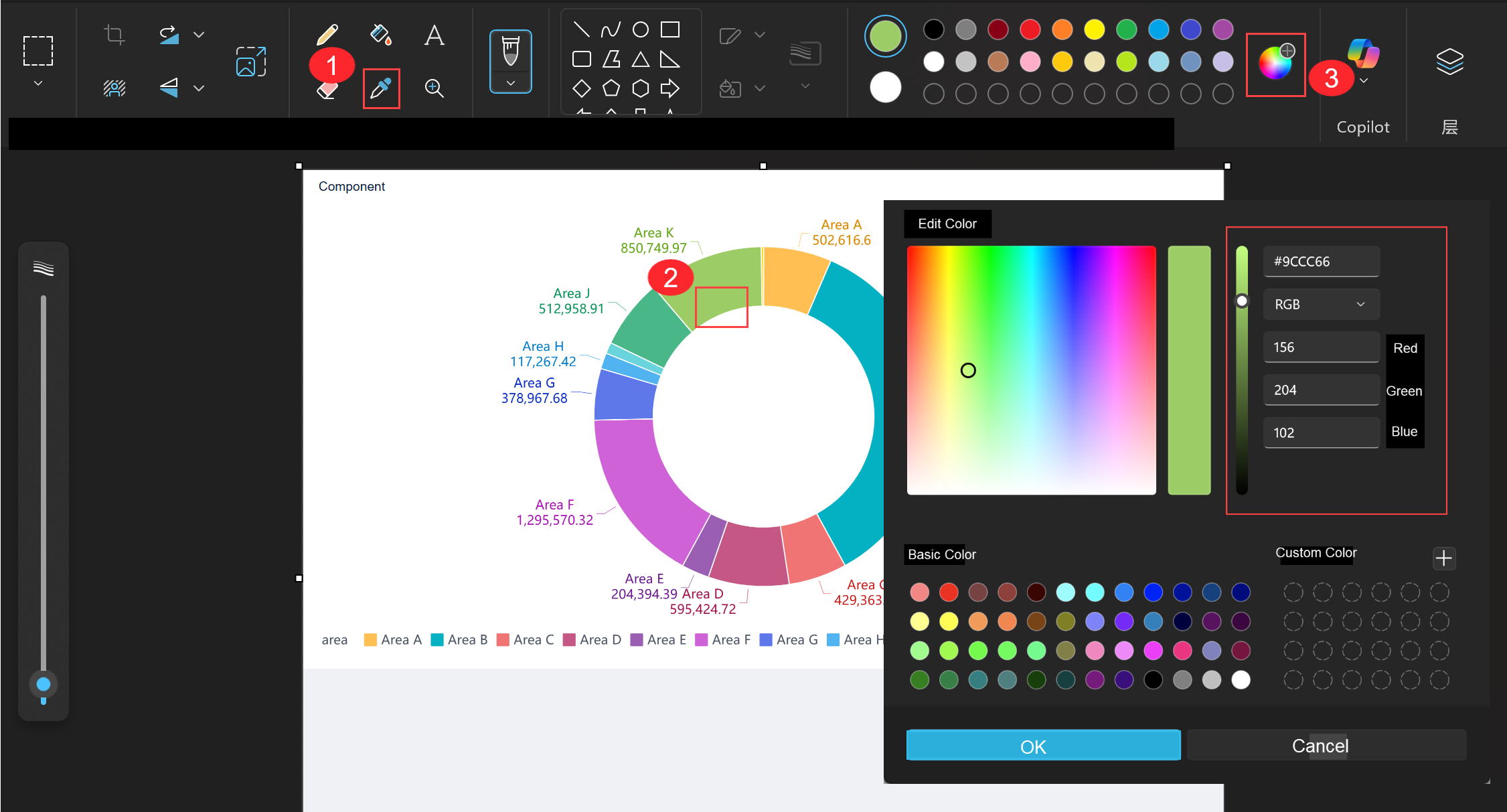Expand the selection tool options
This screenshot has height=812, width=1507.
tap(38, 83)
